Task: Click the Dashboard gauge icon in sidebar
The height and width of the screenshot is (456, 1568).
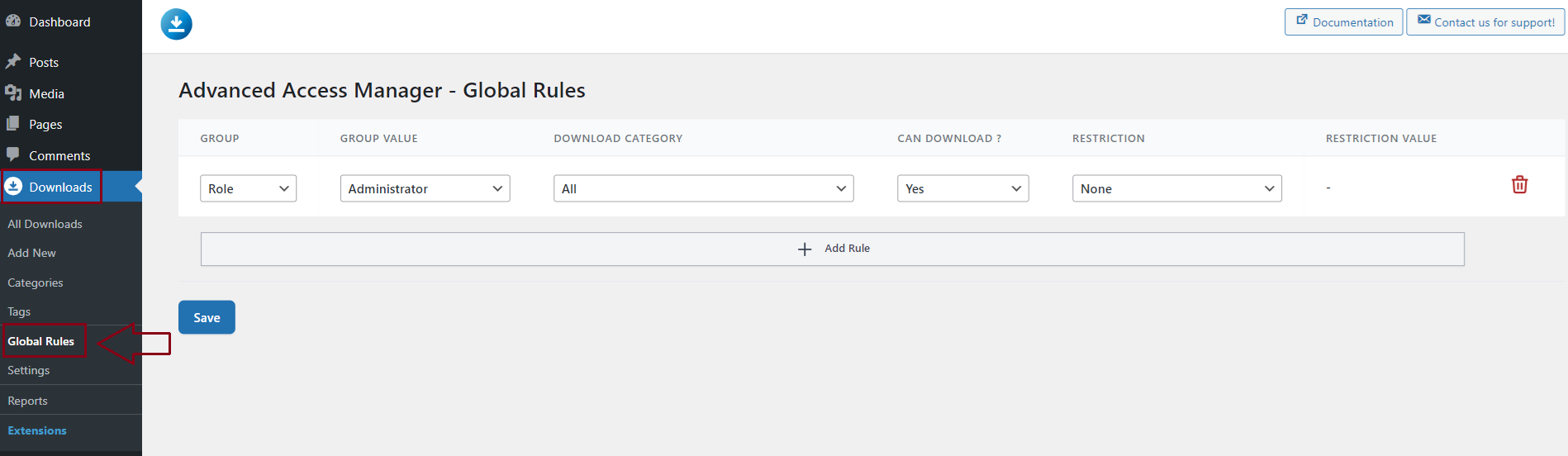Action: click(x=13, y=21)
